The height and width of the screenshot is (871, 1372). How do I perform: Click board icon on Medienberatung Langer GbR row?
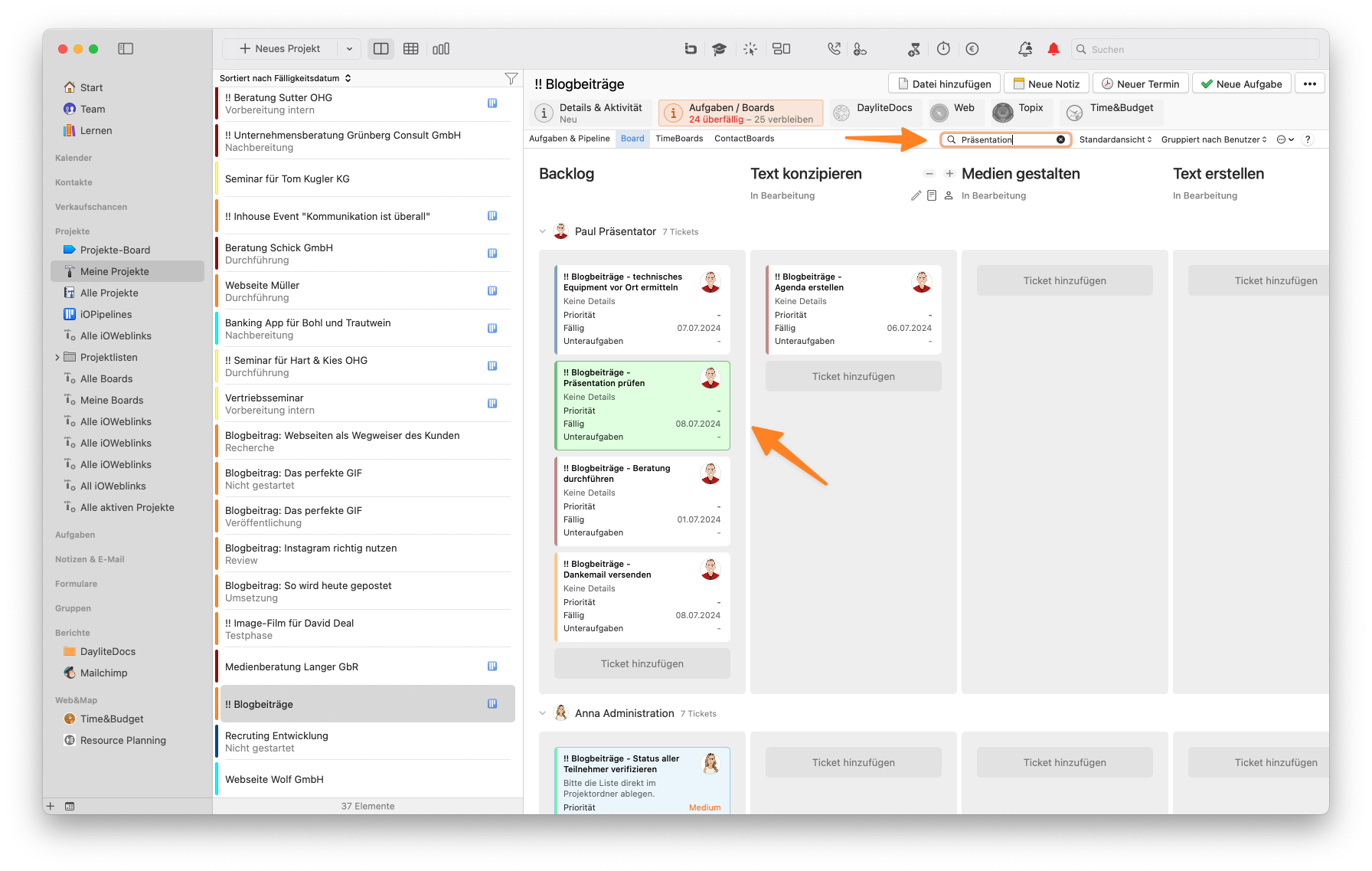click(492, 666)
